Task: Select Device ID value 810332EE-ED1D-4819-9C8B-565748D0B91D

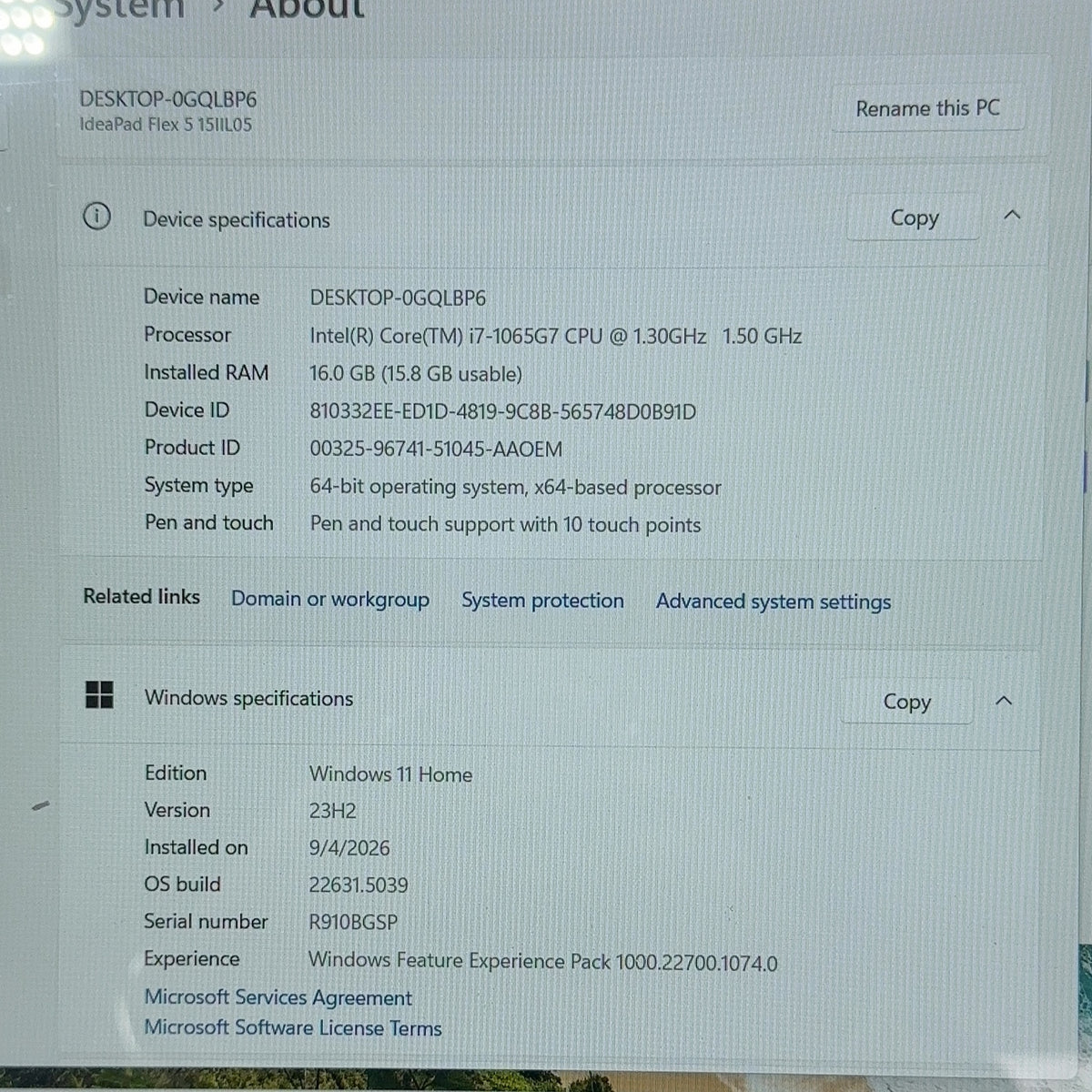Action: 502,411
